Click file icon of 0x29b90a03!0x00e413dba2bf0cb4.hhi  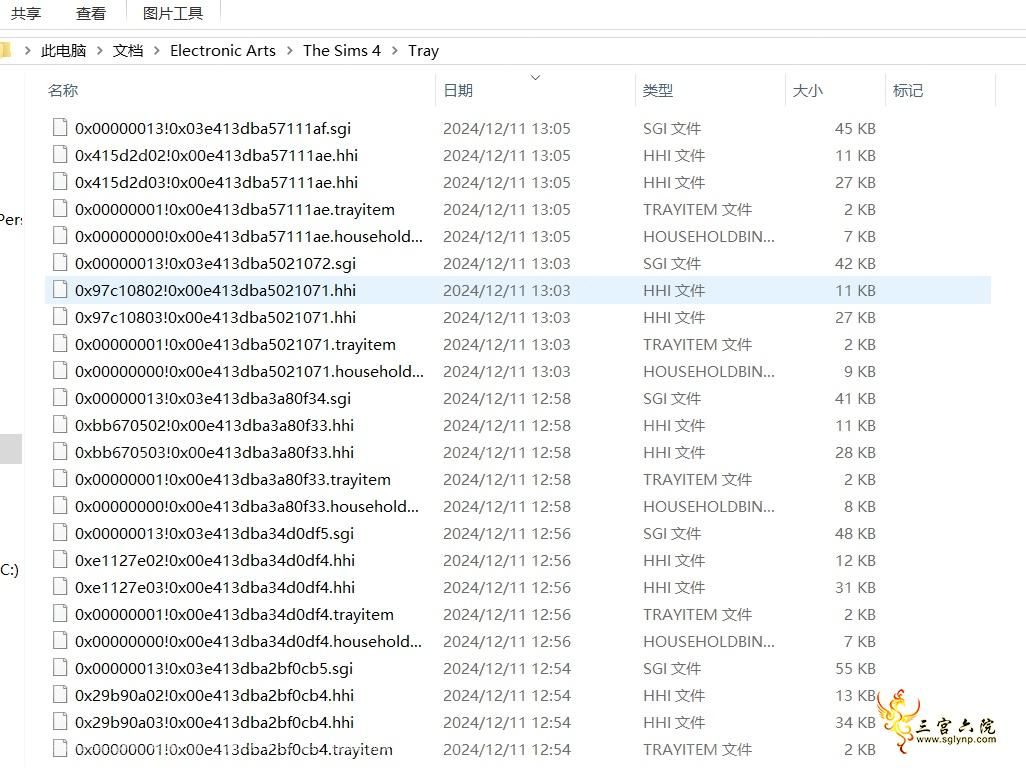pyautogui.click(x=60, y=722)
